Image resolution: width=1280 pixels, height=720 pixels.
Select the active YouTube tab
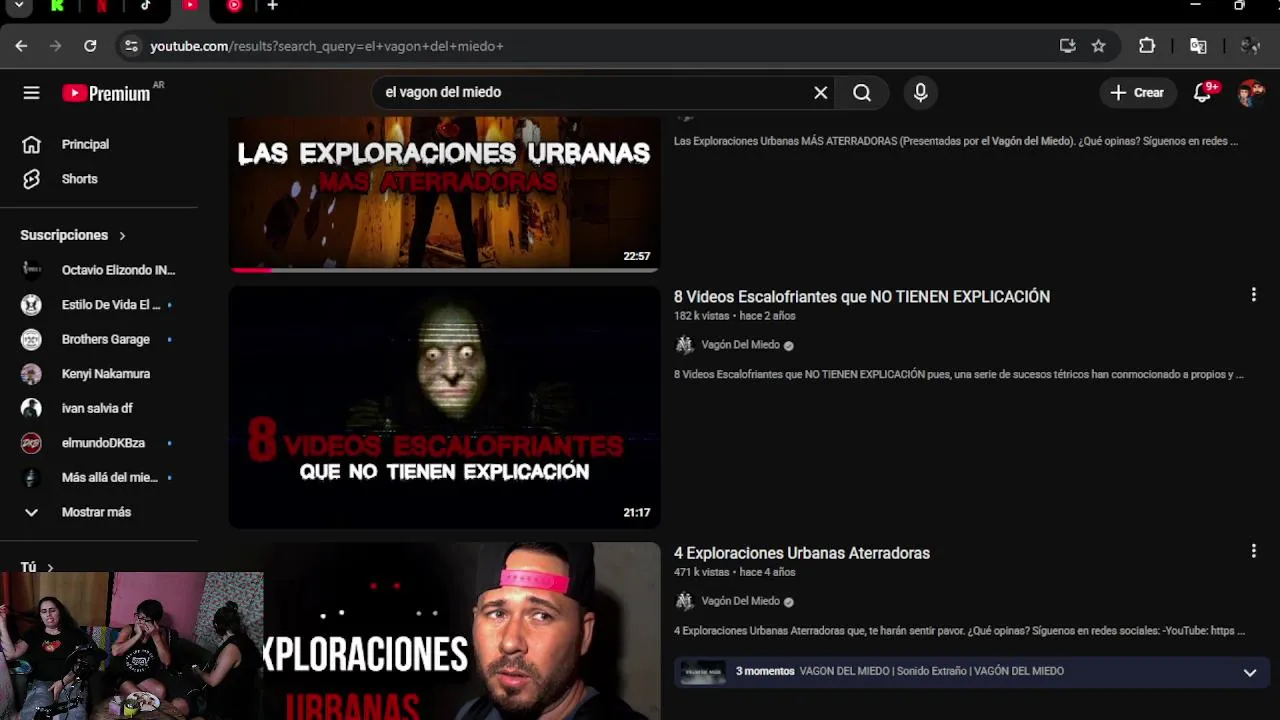190,6
